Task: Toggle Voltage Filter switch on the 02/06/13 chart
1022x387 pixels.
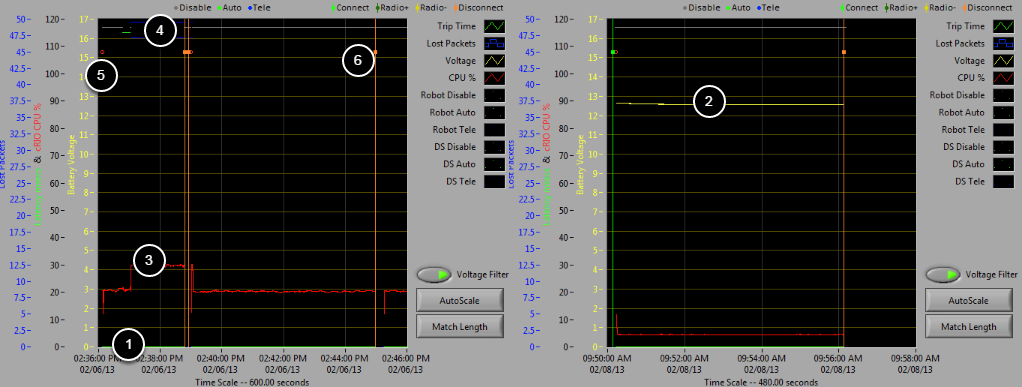Action: (x=434, y=275)
